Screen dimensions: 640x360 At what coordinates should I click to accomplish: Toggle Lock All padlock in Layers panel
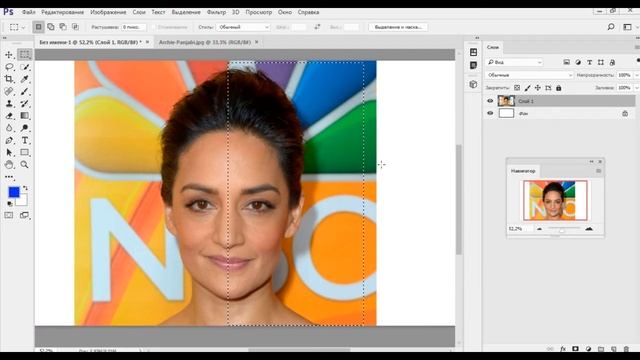pyautogui.click(x=559, y=88)
